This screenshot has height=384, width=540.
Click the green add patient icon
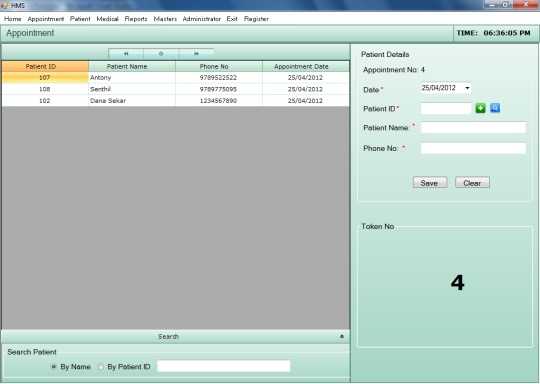pos(480,108)
